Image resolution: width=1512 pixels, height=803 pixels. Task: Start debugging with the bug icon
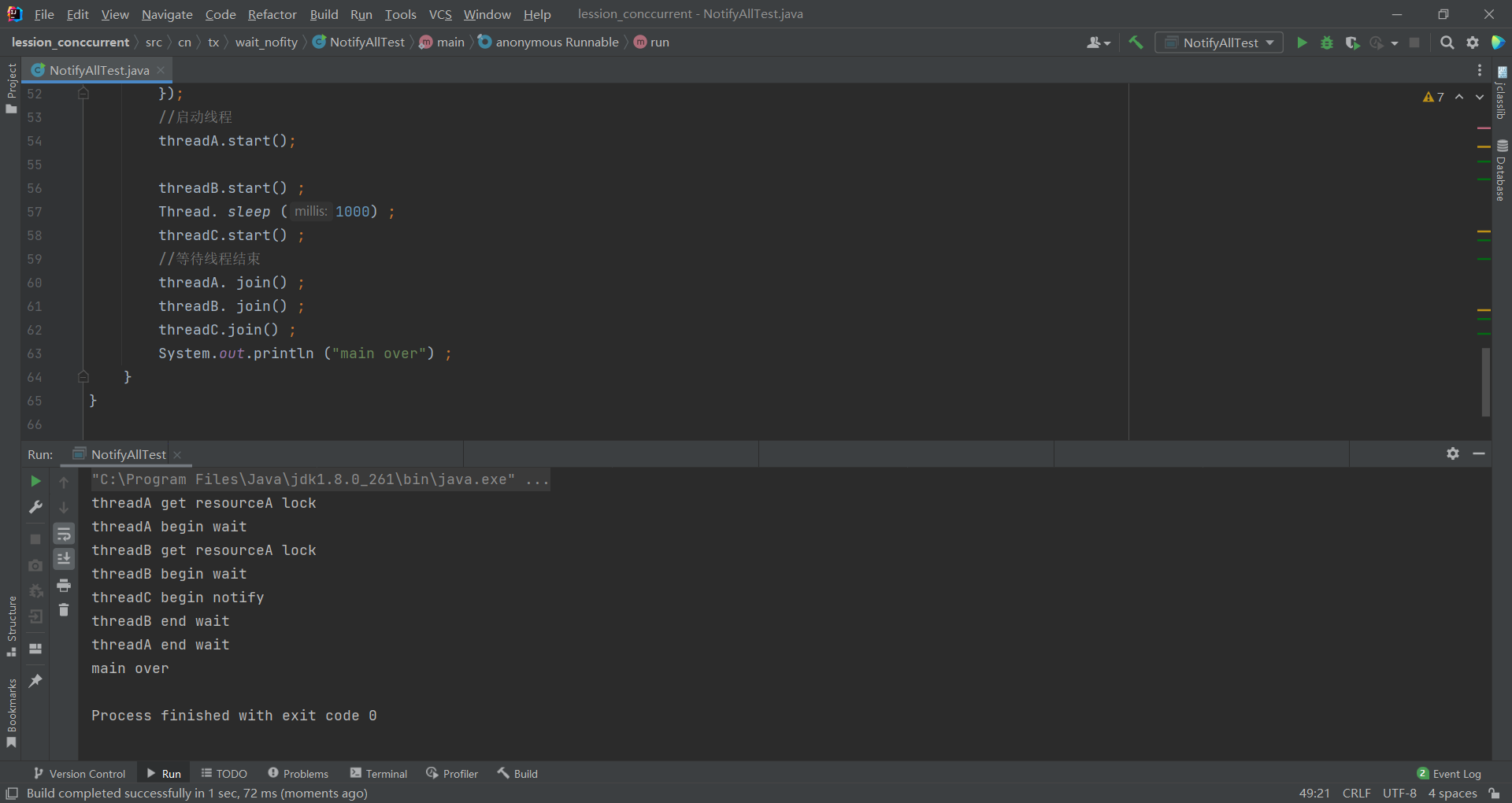[1327, 43]
